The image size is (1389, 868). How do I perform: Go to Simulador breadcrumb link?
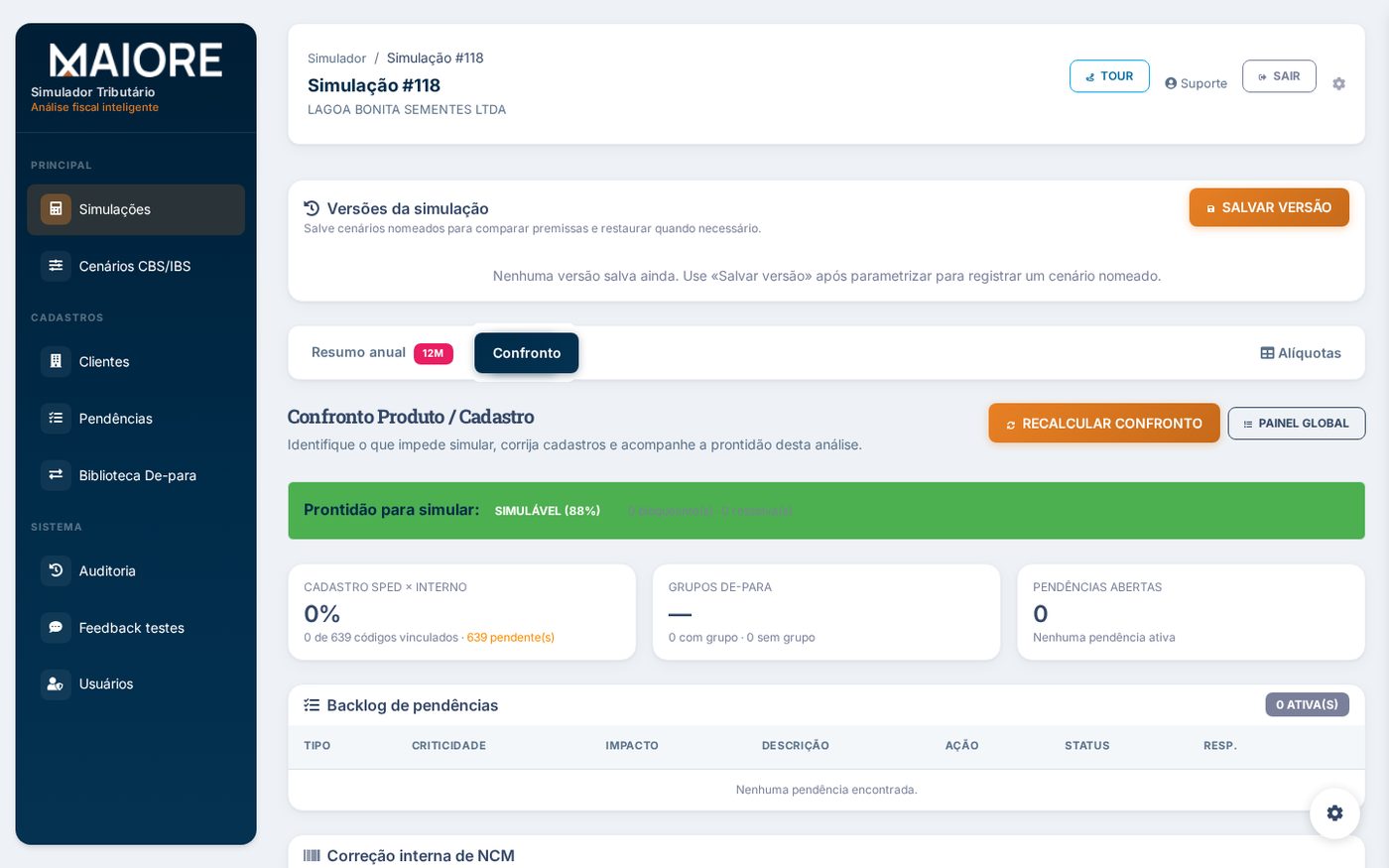(x=336, y=59)
